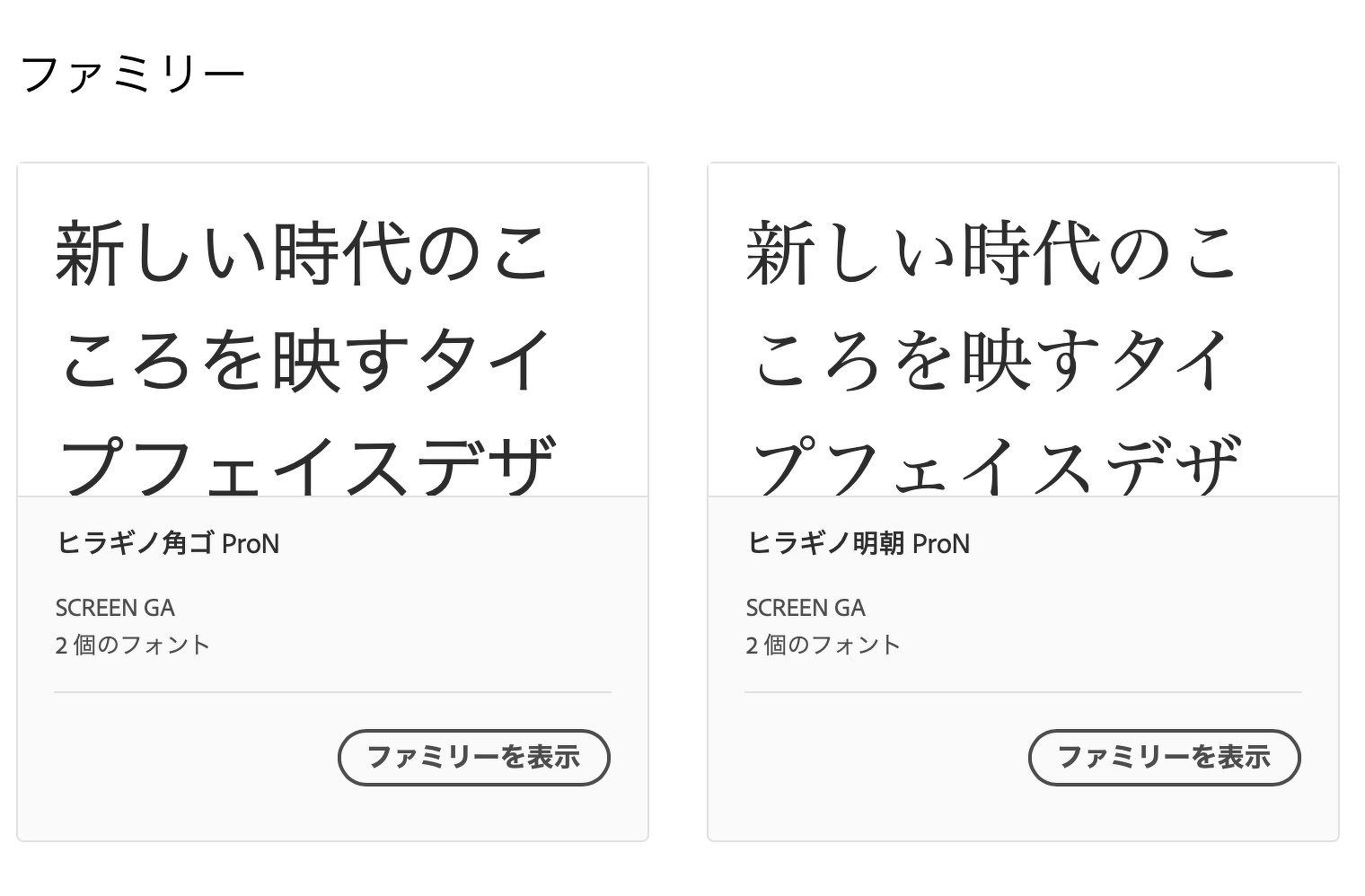The height and width of the screenshot is (896, 1365).
Task: Select SCREEN GA foundry under ヒラギノ明朝 ProN
Action: (806, 608)
